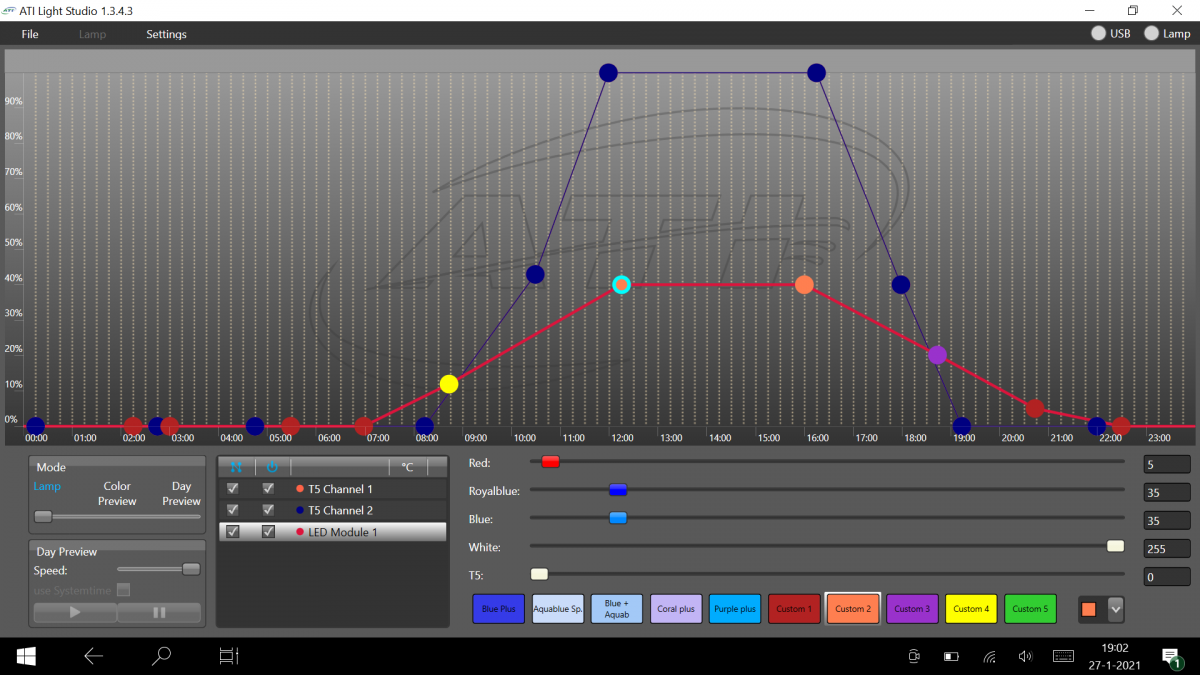This screenshot has height=675, width=1200.
Task: Select the cyan-outlined curve point at 12:00
Action: (621, 285)
